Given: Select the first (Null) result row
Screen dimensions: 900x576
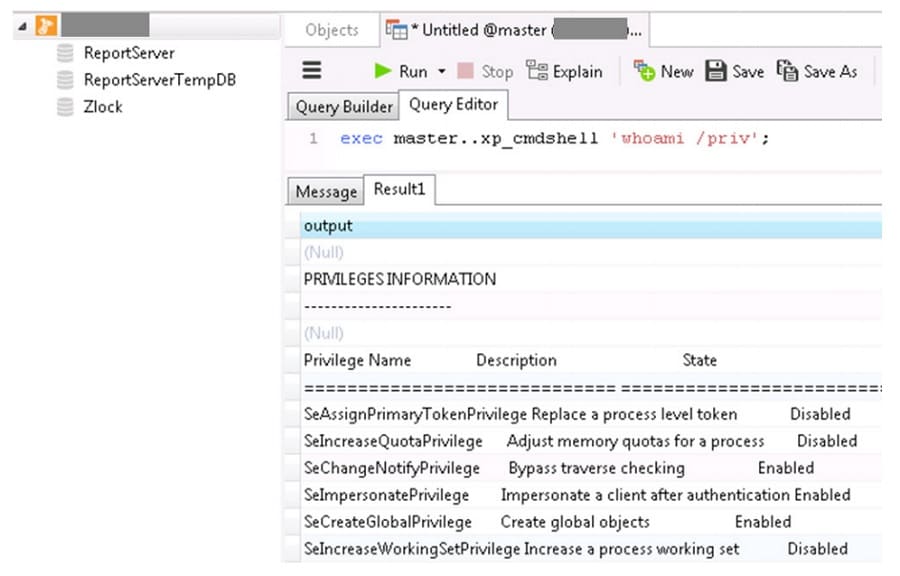Looking at the screenshot, I should point(591,252).
